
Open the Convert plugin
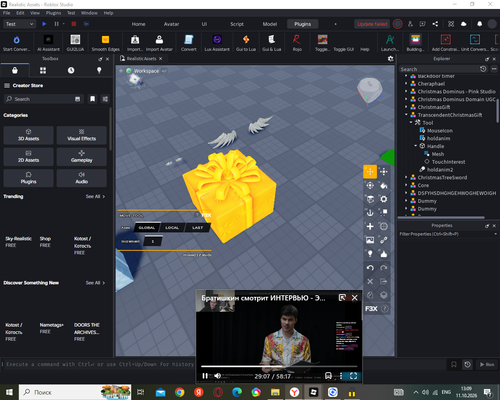click(x=189, y=43)
